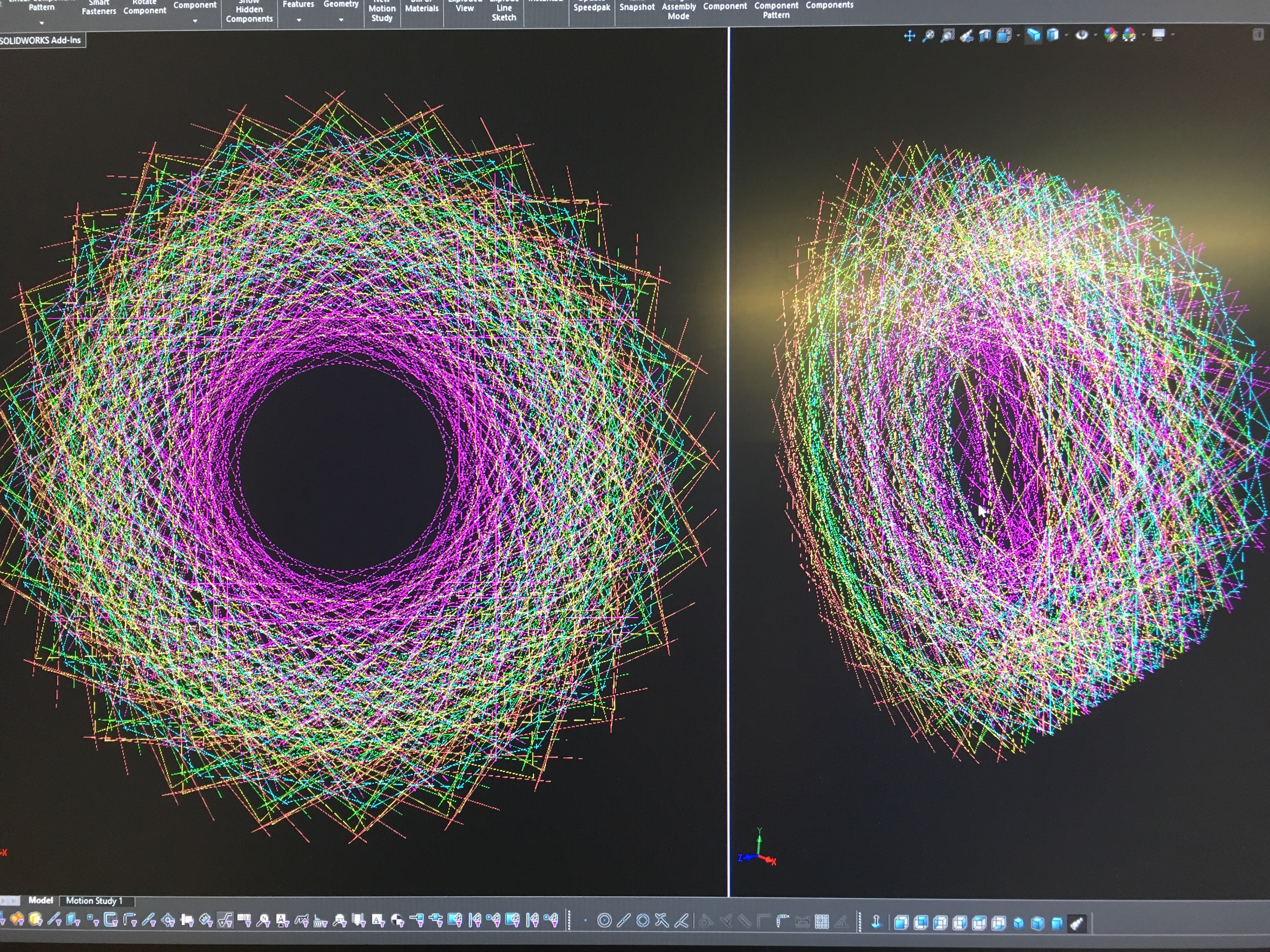Expand Apply Scene dropdown arrow
Screen dimensions: 1270x952
tap(1144, 35)
